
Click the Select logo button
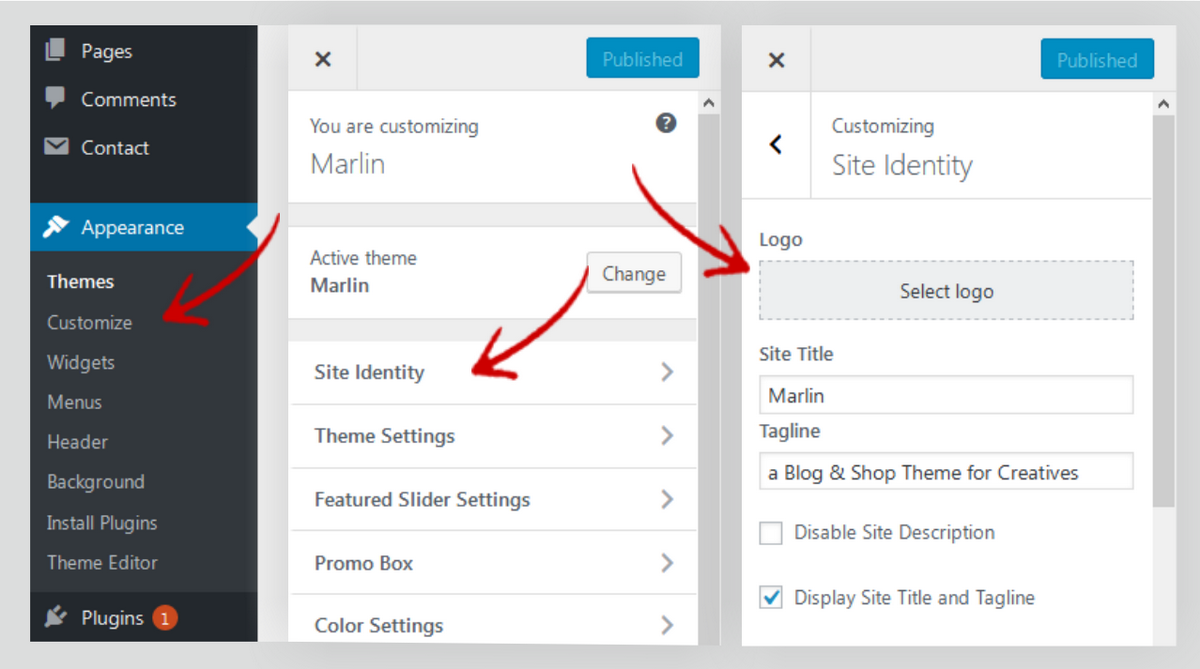(946, 291)
